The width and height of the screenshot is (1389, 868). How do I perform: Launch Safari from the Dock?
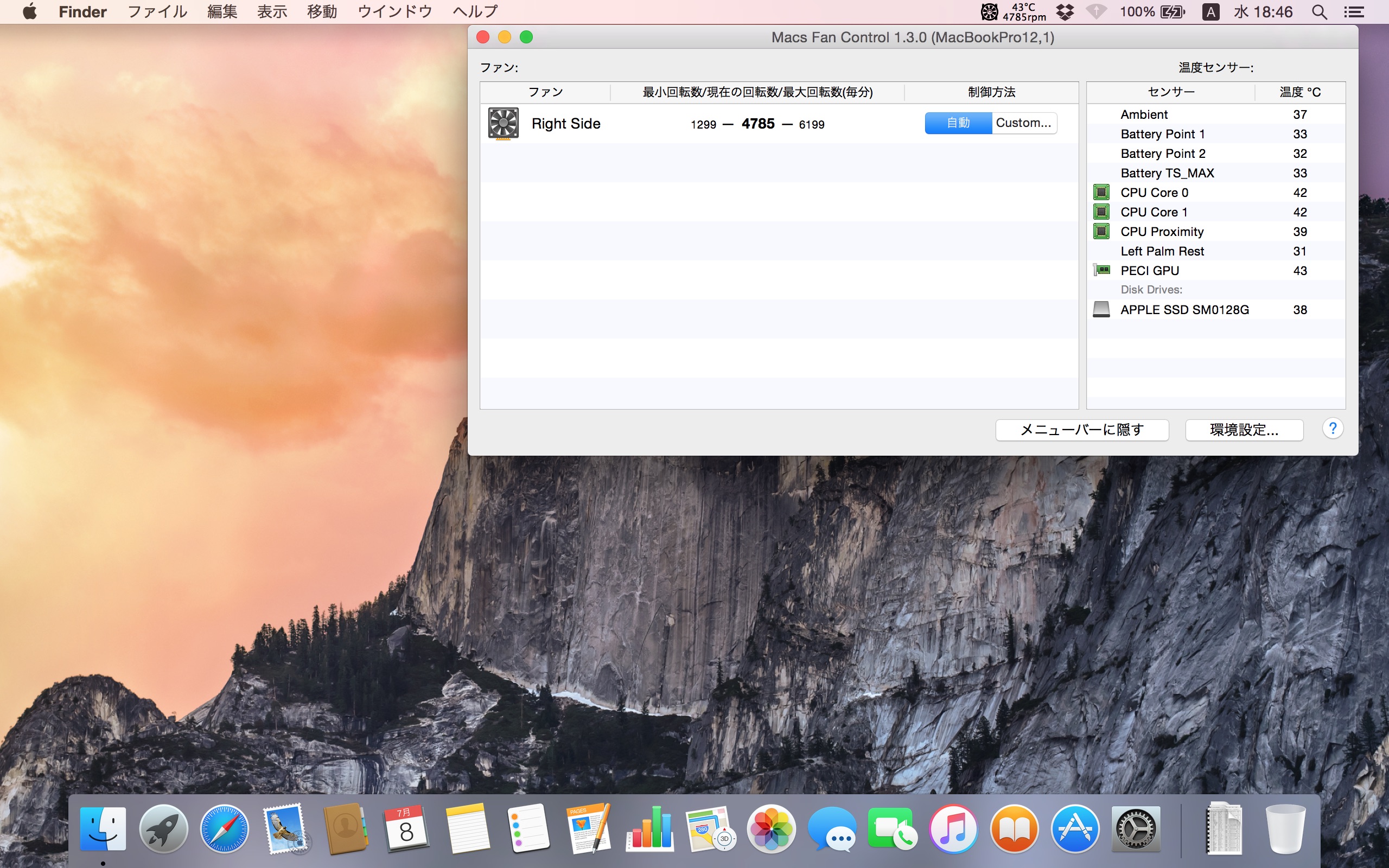pyautogui.click(x=225, y=829)
